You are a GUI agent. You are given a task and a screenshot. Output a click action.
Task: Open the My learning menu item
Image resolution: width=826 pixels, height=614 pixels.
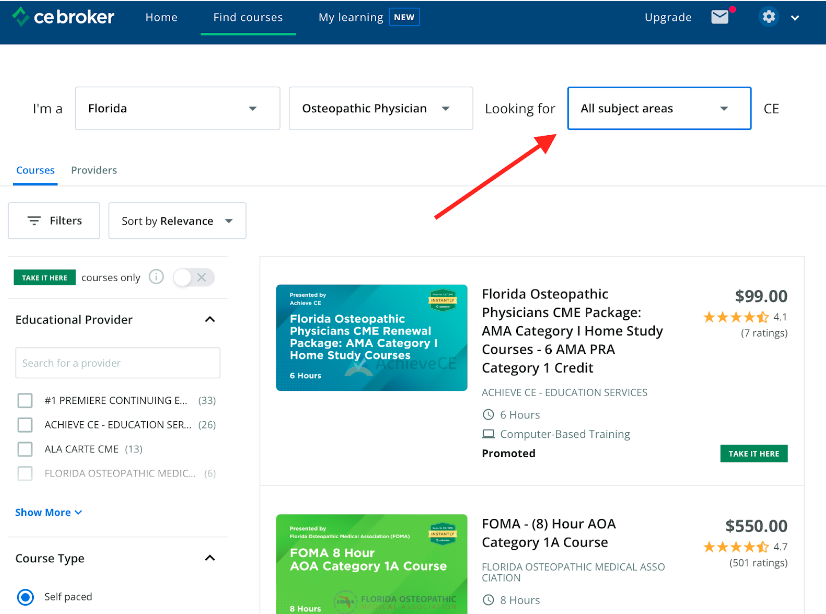pos(351,17)
